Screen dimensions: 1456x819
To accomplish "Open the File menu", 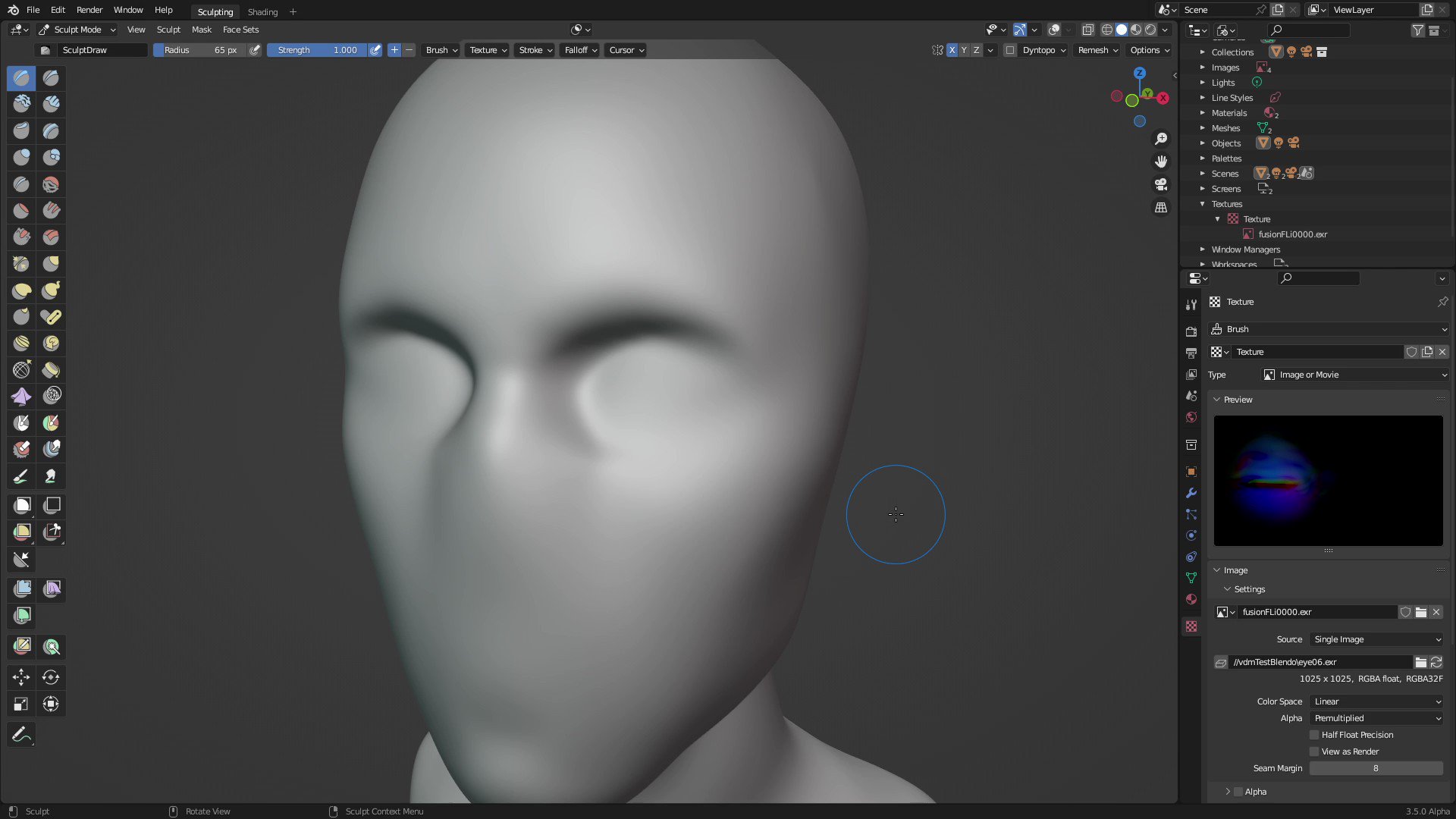I will coord(33,10).
